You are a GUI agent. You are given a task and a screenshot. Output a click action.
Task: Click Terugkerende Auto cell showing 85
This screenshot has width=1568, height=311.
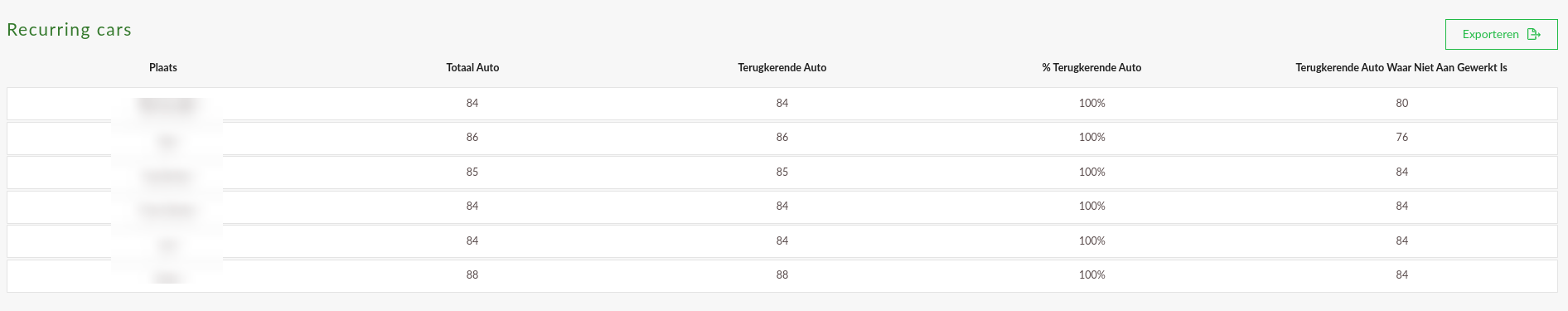click(782, 173)
